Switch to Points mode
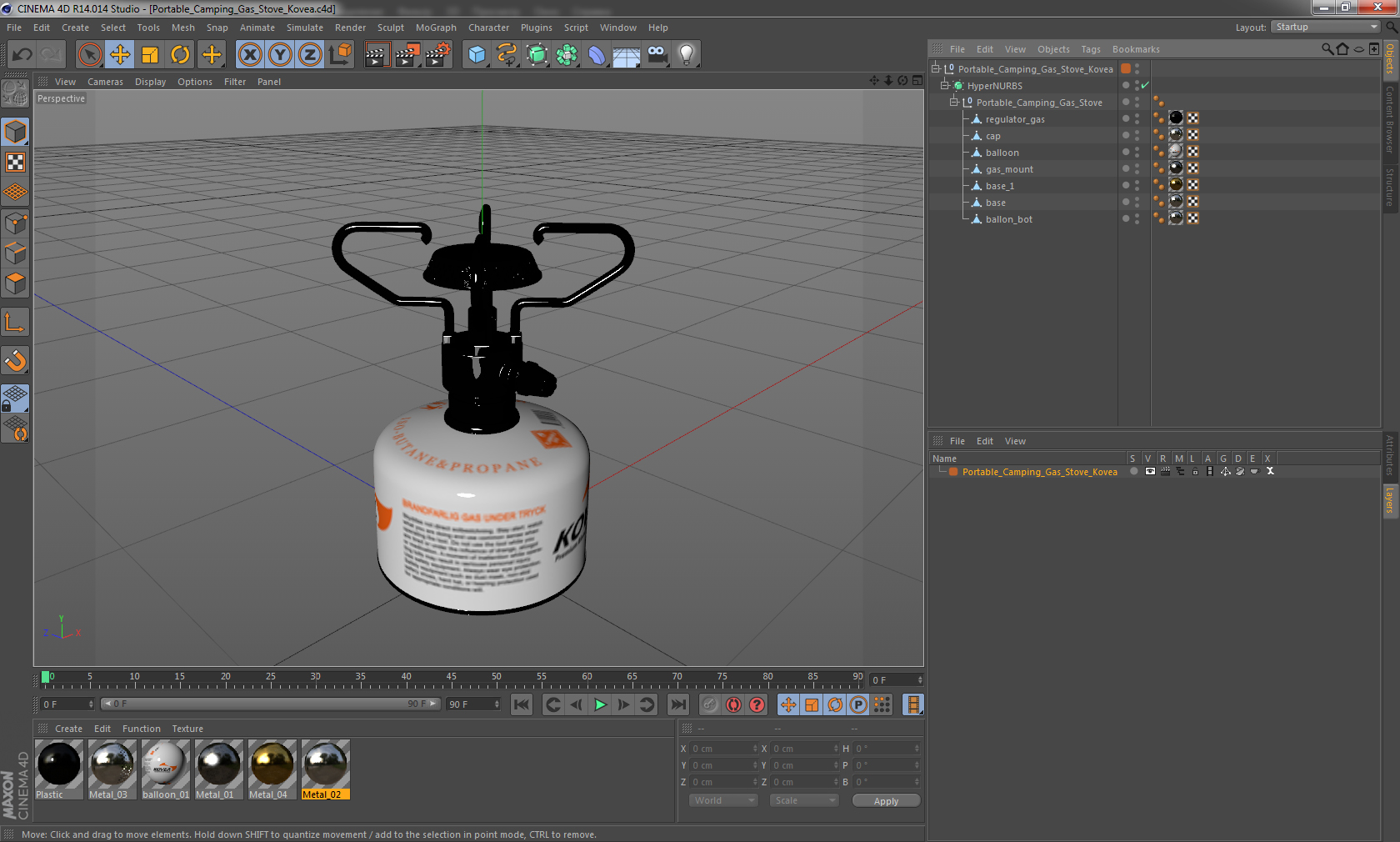 [x=15, y=223]
